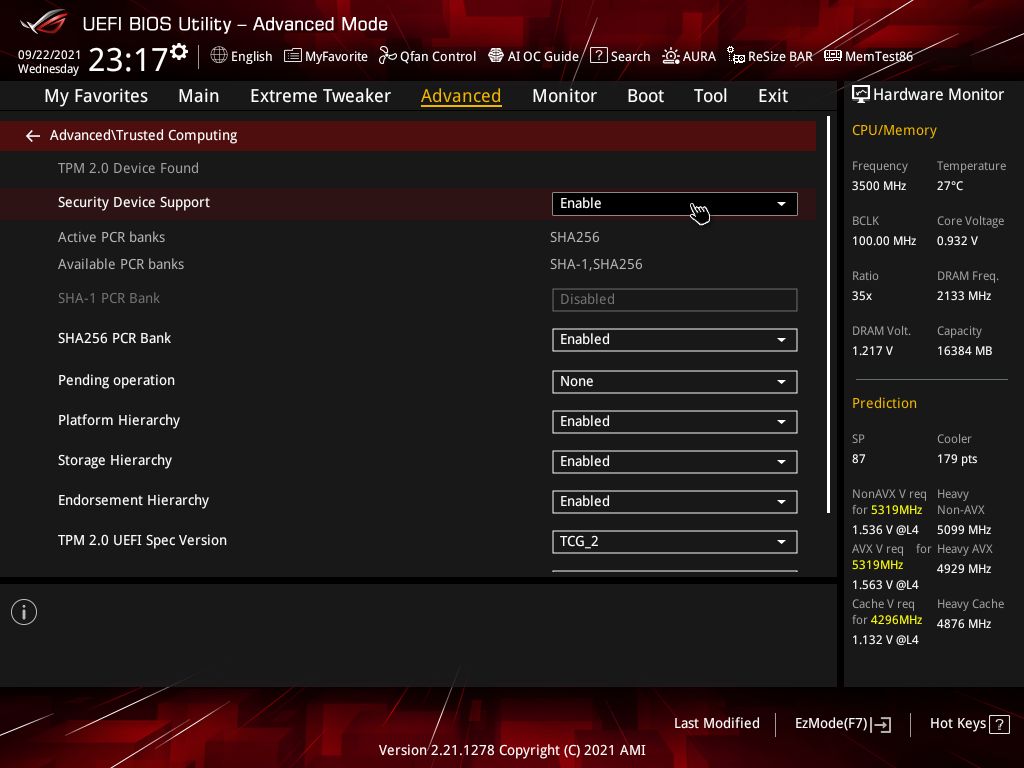The image size is (1024, 768).
Task: Open the MyFavorite list icon
Action: point(293,56)
